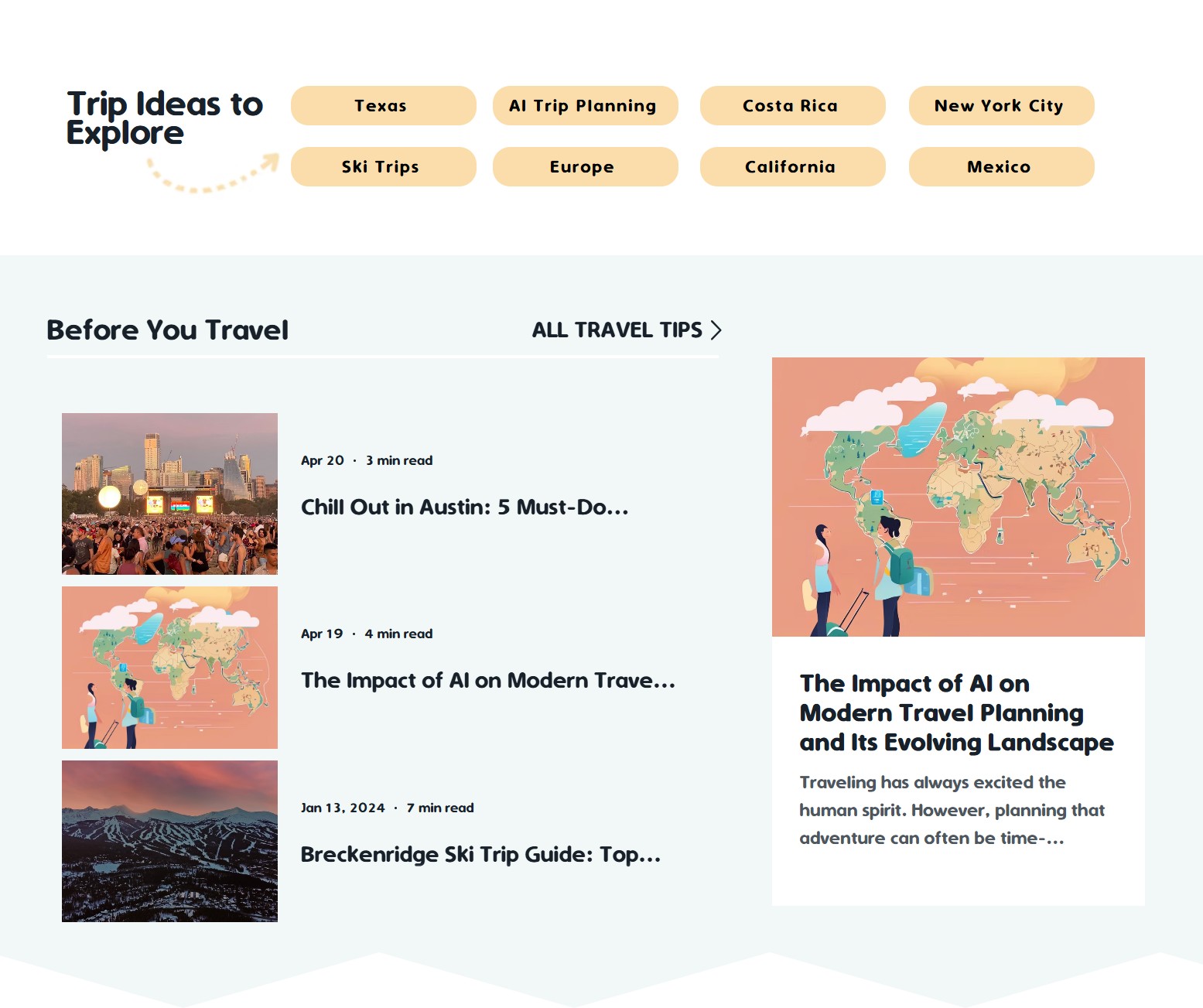Screen dimensions: 1203x1008
Task: Open the Austin festival crowd thumbnail
Action: point(169,494)
